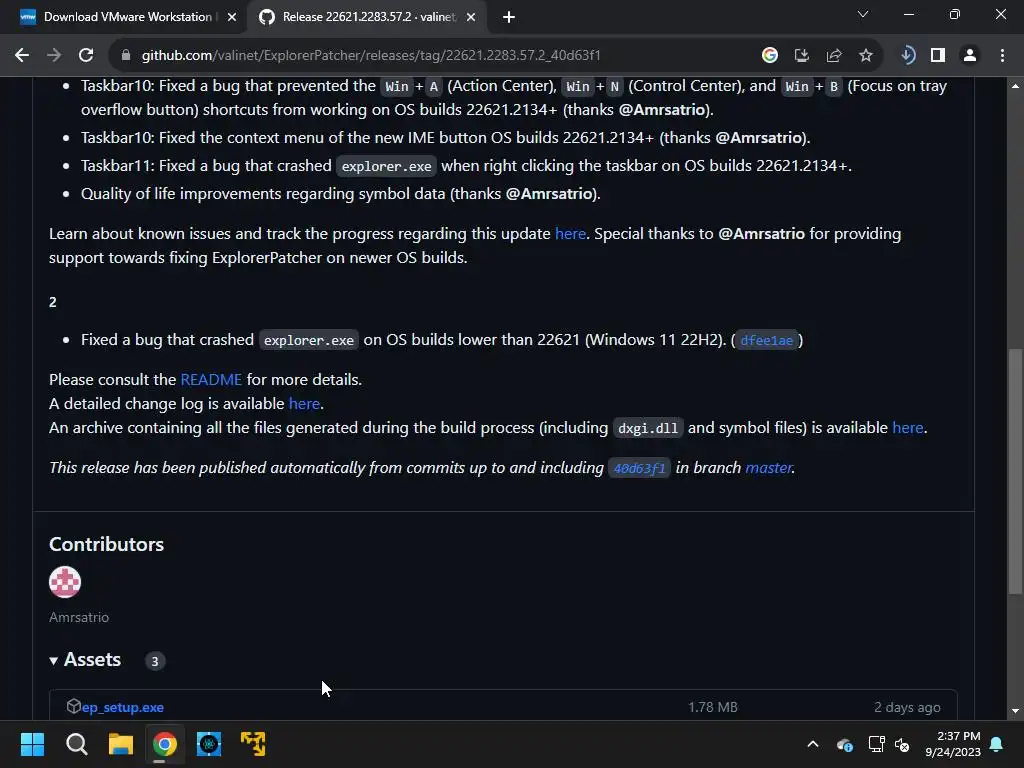Open the tab search chevron dropdown

pyautogui.click(x=863, y=14)
